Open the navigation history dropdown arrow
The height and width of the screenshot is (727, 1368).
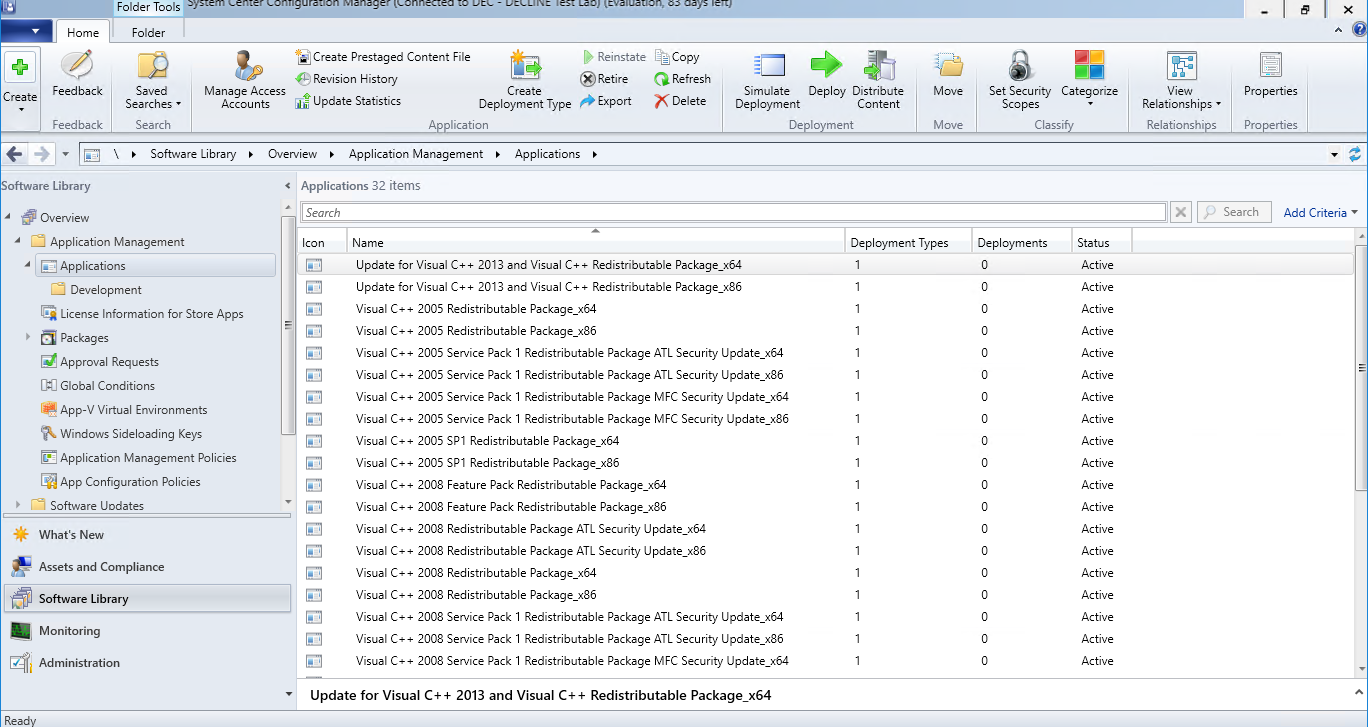click(65, 154)
